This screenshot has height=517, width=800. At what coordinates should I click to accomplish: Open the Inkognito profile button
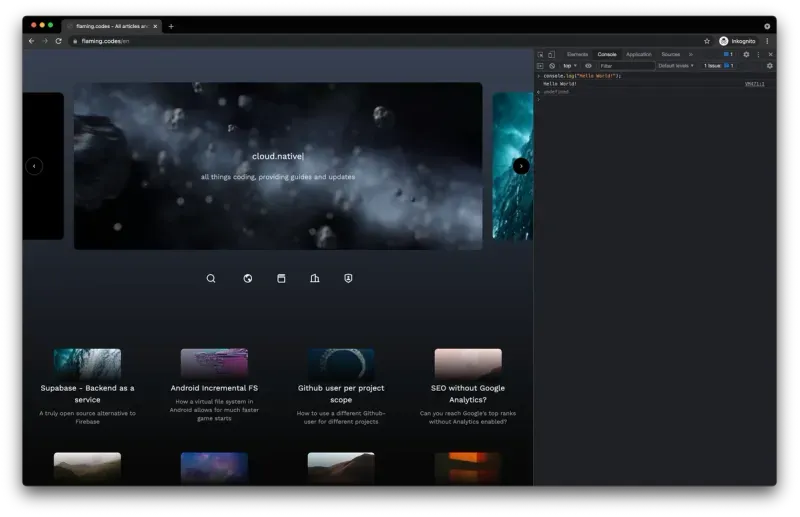[737, 41]
